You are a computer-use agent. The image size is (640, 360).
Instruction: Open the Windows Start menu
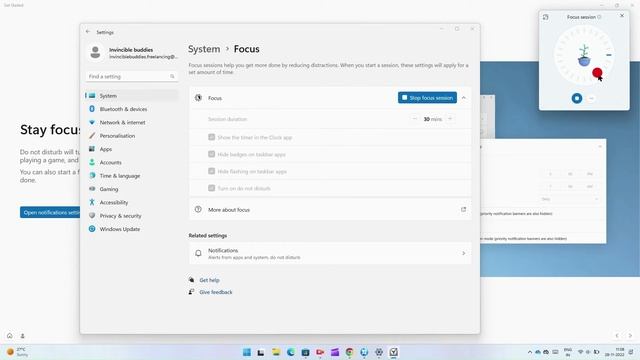pyautogui.click(x=247, y=352)
